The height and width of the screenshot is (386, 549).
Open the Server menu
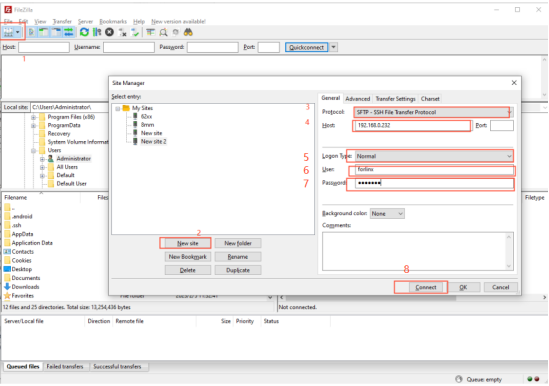tap(85, 22)
